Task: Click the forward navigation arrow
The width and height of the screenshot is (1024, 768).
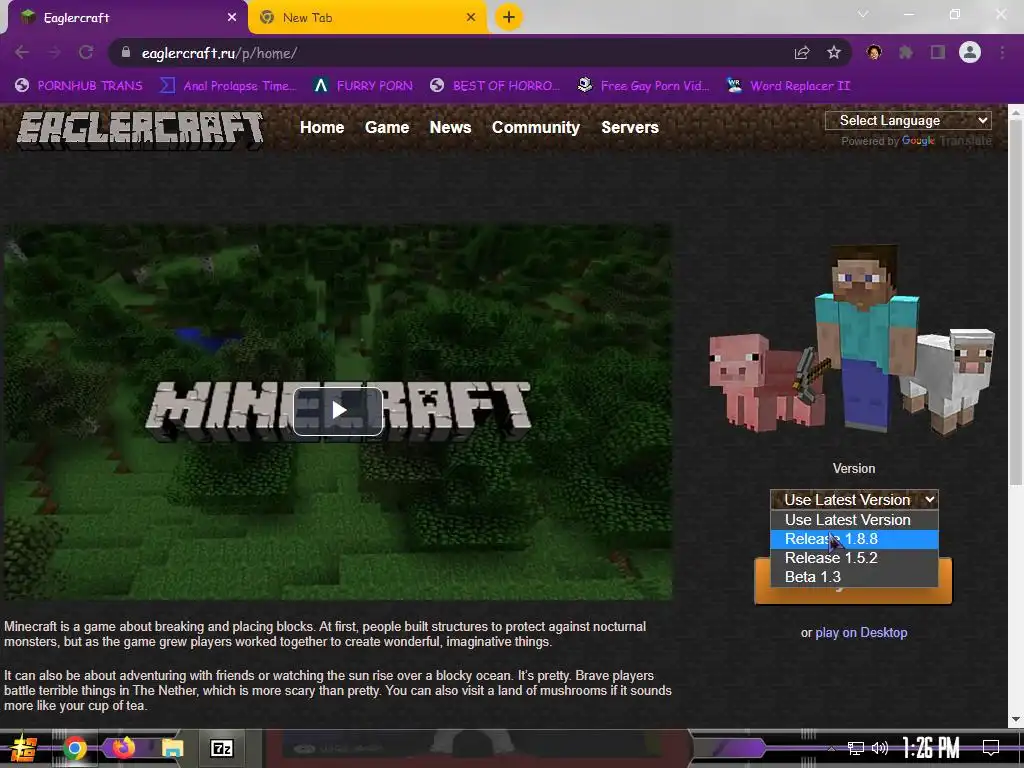Action: pyautogui.click(x=54, y=52)
